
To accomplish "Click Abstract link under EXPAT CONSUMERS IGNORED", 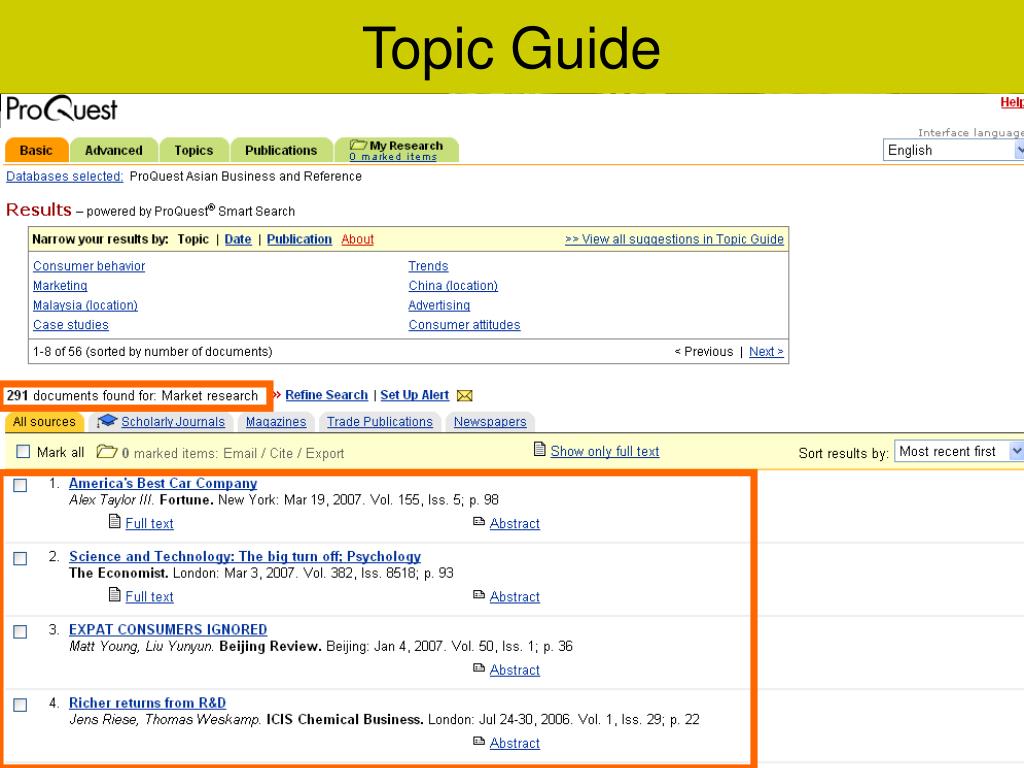I will click(515, 670).
